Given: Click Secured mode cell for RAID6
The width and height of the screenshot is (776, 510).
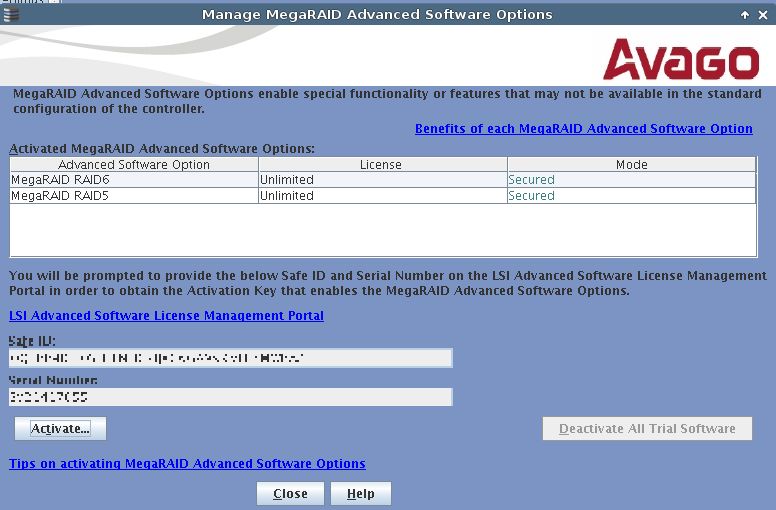Looking at the screenshot, I should 631,180.
